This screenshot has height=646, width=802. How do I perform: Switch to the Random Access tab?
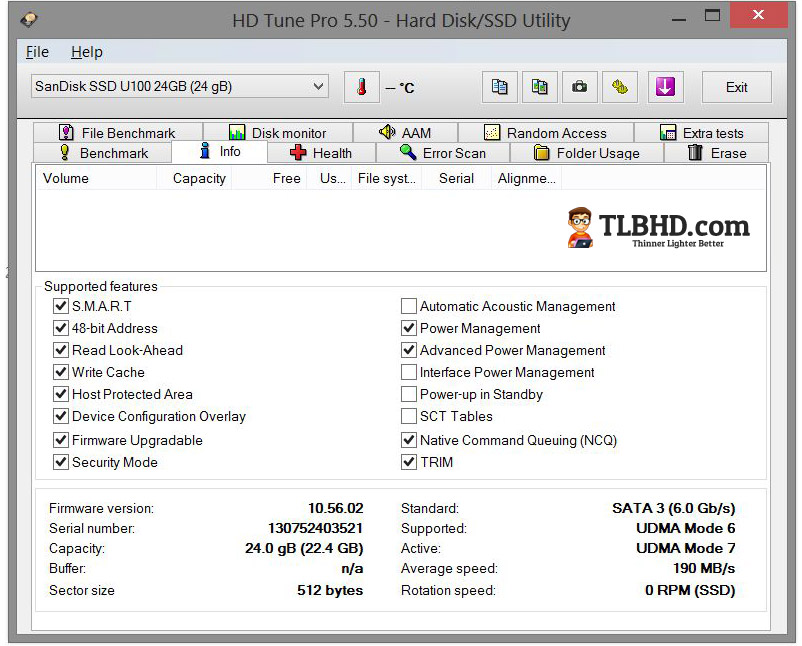coord(546,133)
